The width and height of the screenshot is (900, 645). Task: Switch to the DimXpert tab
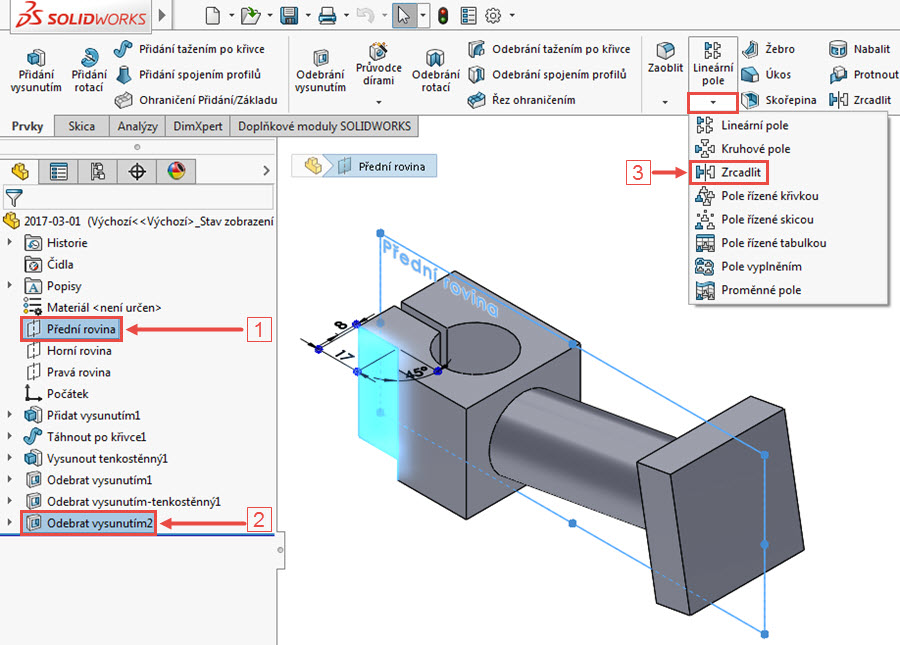point(197,126)
